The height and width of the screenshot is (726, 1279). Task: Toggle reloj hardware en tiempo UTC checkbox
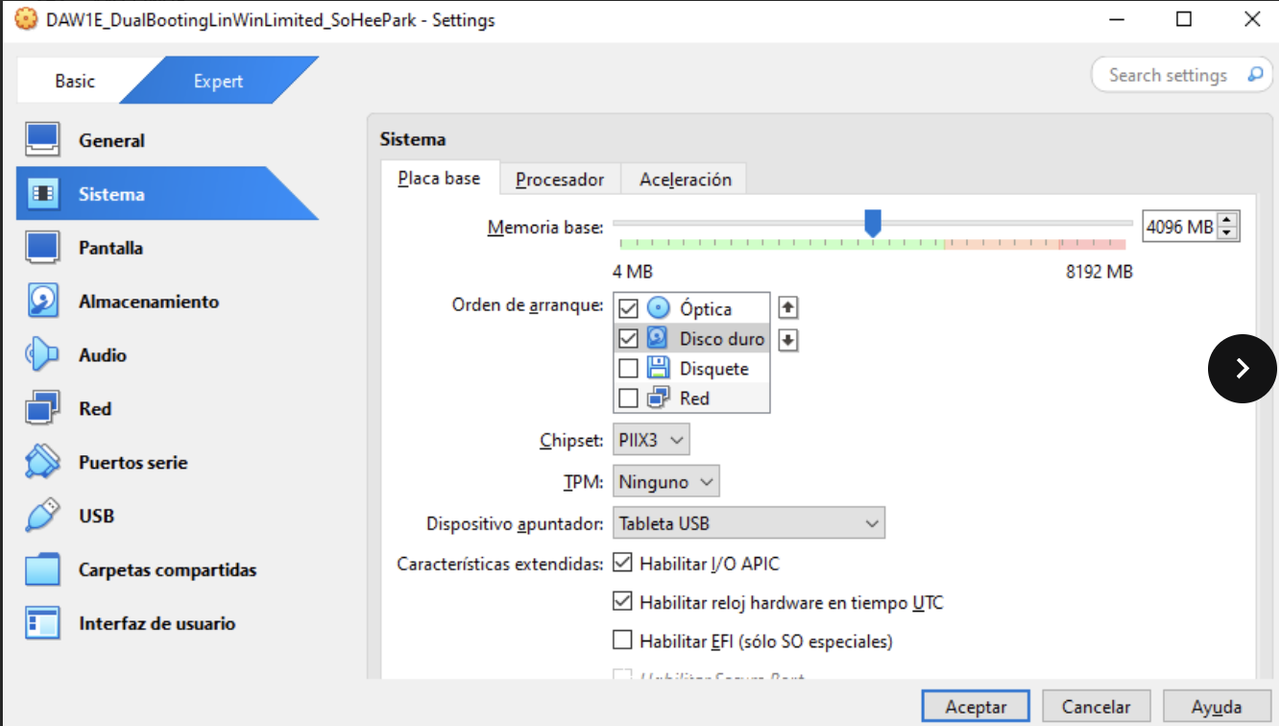point(622,601)
